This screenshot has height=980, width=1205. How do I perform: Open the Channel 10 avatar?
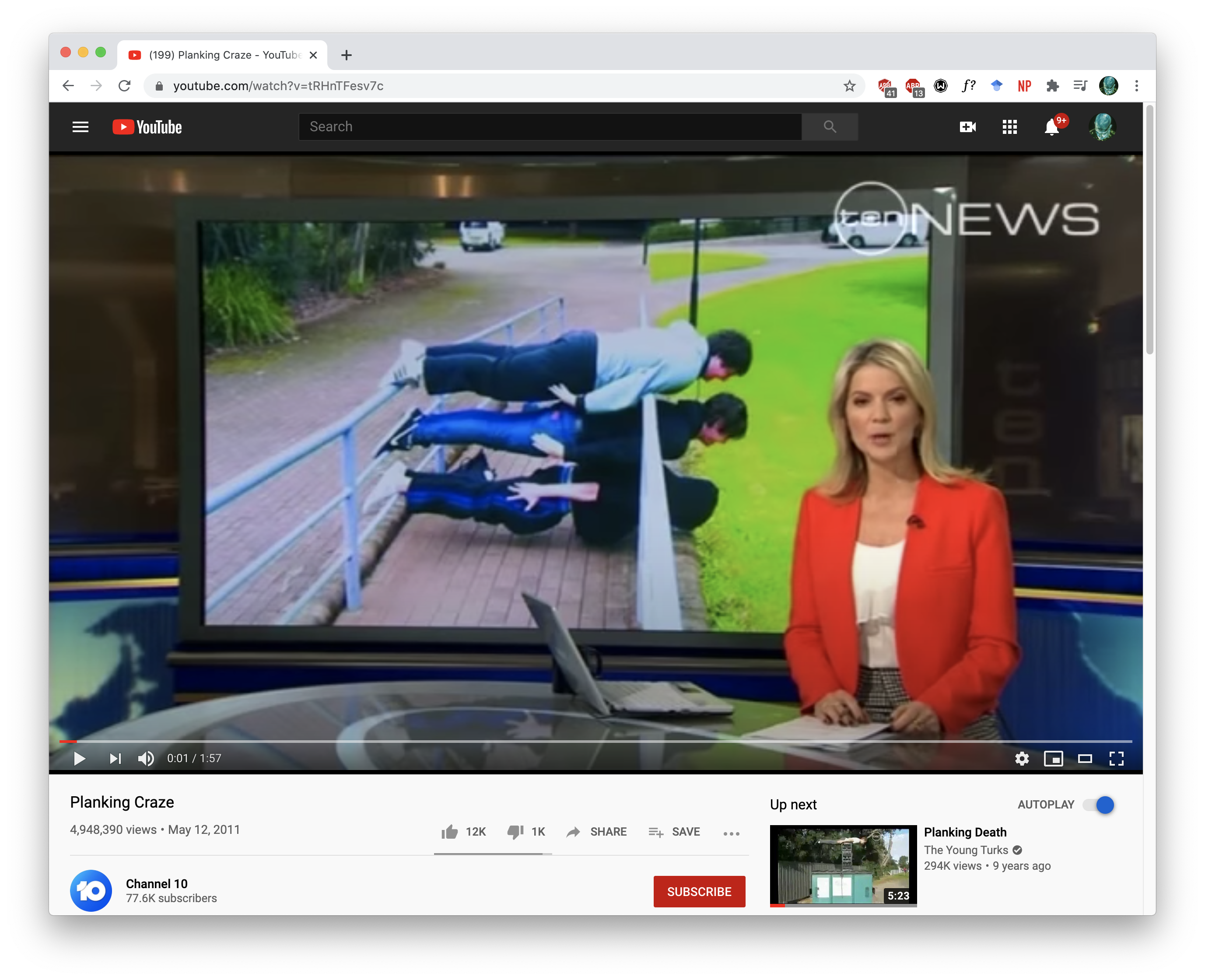tap(90, 890)
